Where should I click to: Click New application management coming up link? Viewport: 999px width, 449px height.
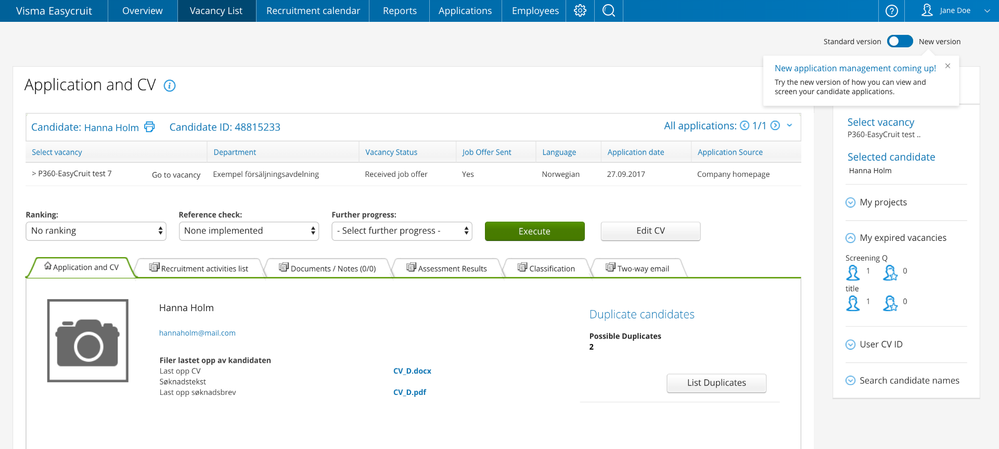855,68
